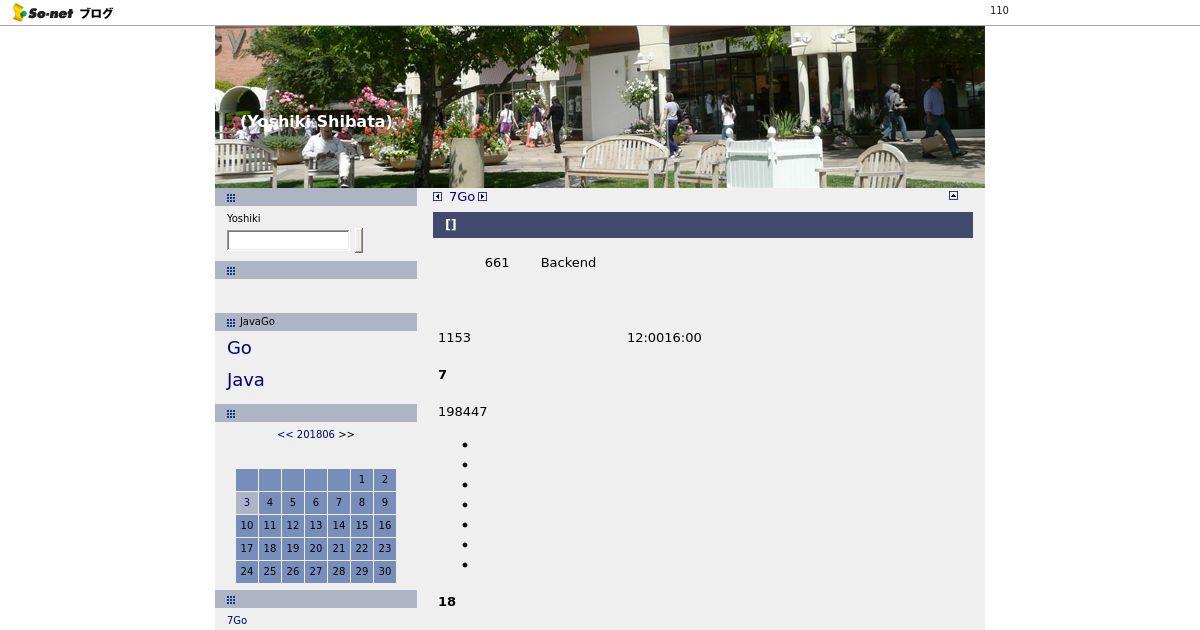Click the 110 text at top right

click(x=999, y=11)
